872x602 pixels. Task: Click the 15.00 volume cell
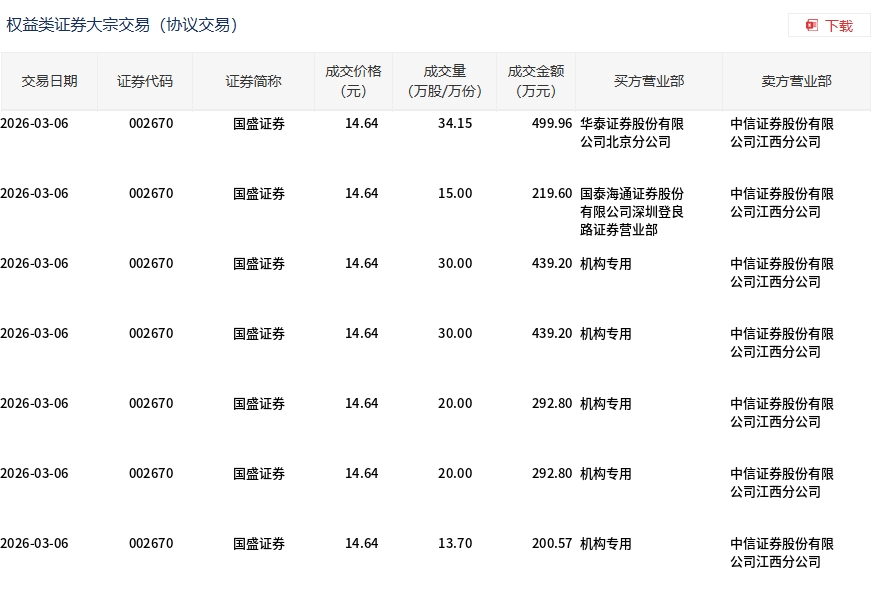455,194
